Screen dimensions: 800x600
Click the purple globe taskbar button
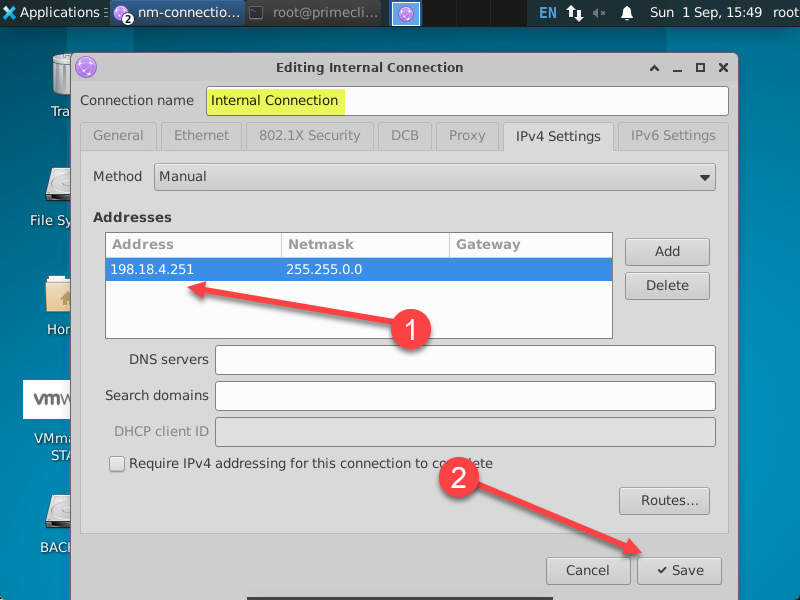(x=406, y=13)
